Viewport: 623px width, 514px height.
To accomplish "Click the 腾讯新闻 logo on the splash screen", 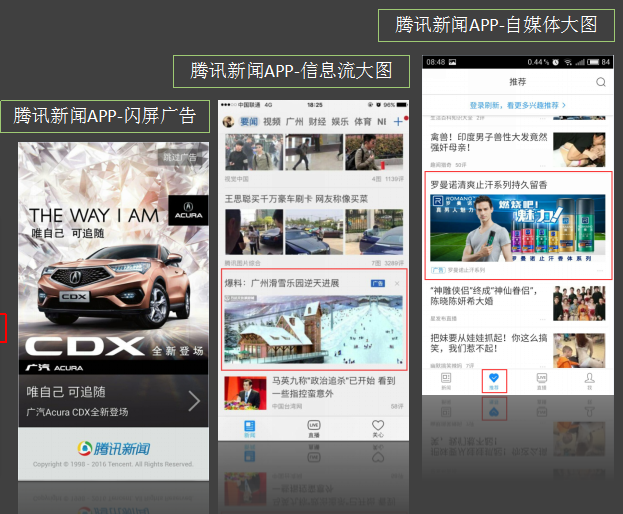I will [114, 449].
